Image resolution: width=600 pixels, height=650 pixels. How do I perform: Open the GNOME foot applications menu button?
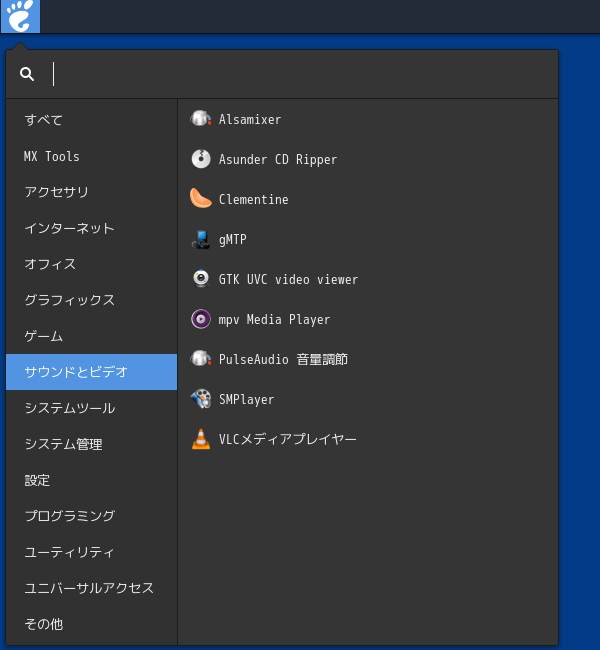coord(20,16)
